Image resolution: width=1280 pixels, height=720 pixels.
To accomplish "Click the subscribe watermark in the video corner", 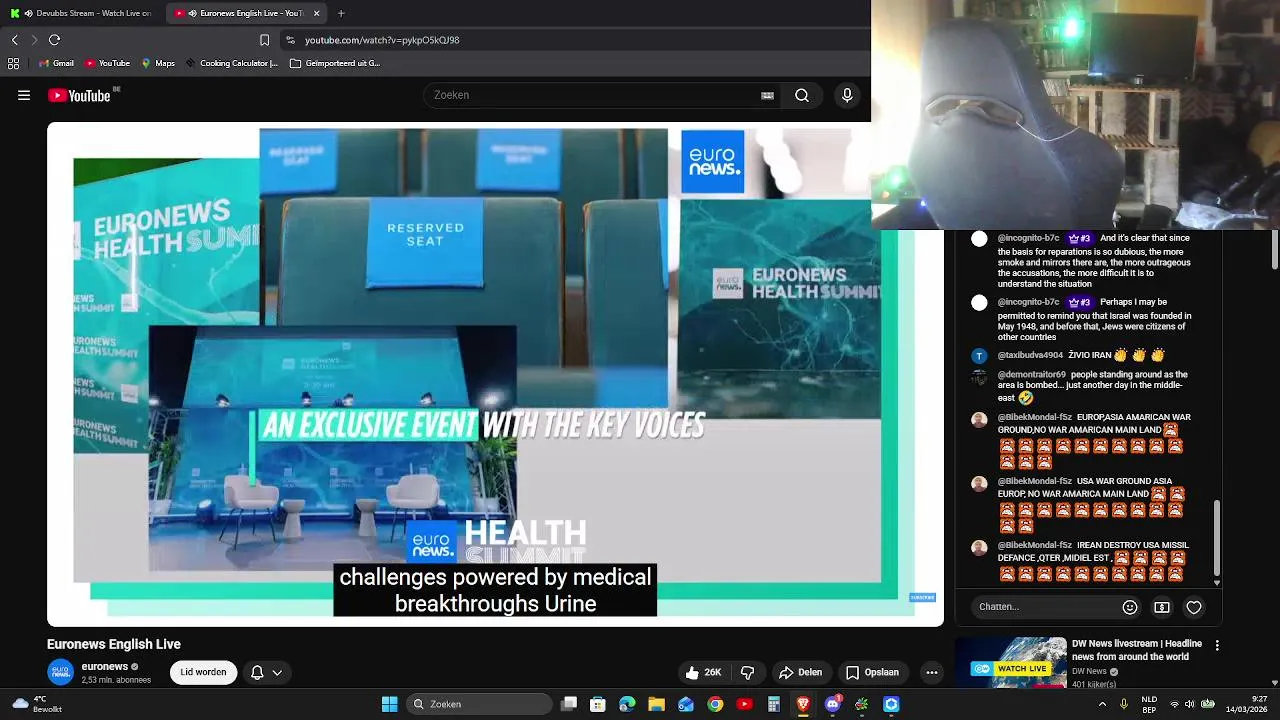I will point(922,598).
